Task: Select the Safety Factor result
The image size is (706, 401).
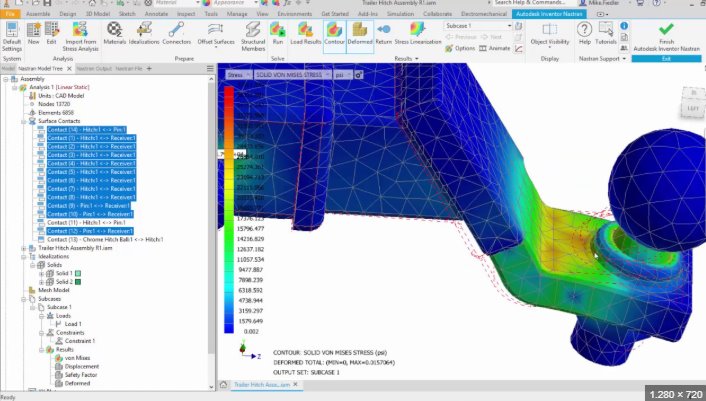Action: [81, 375]
